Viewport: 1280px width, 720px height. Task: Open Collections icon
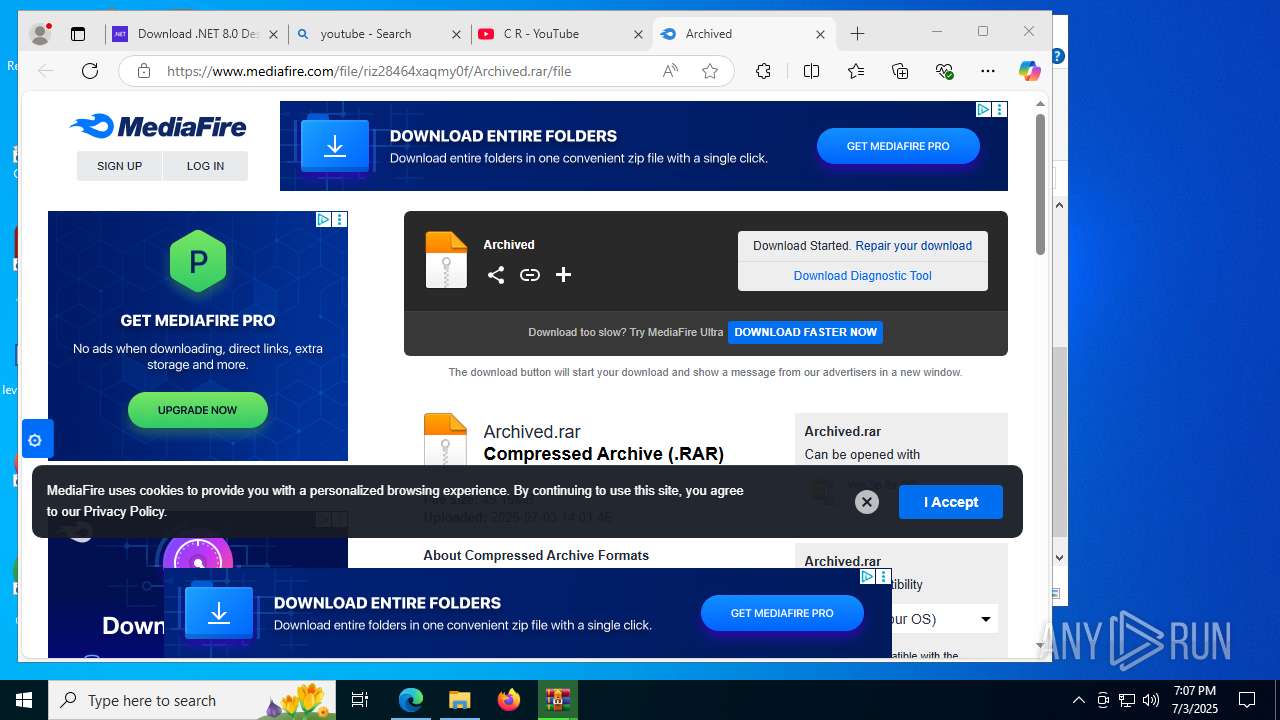tap(900, 71)
